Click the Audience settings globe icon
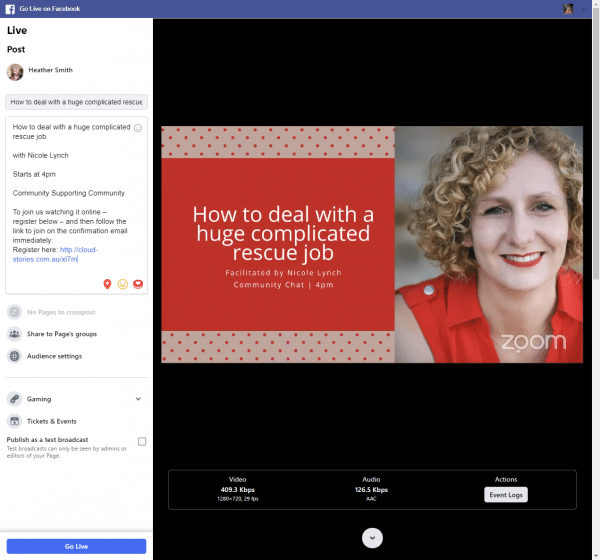 tap(15, 356)
